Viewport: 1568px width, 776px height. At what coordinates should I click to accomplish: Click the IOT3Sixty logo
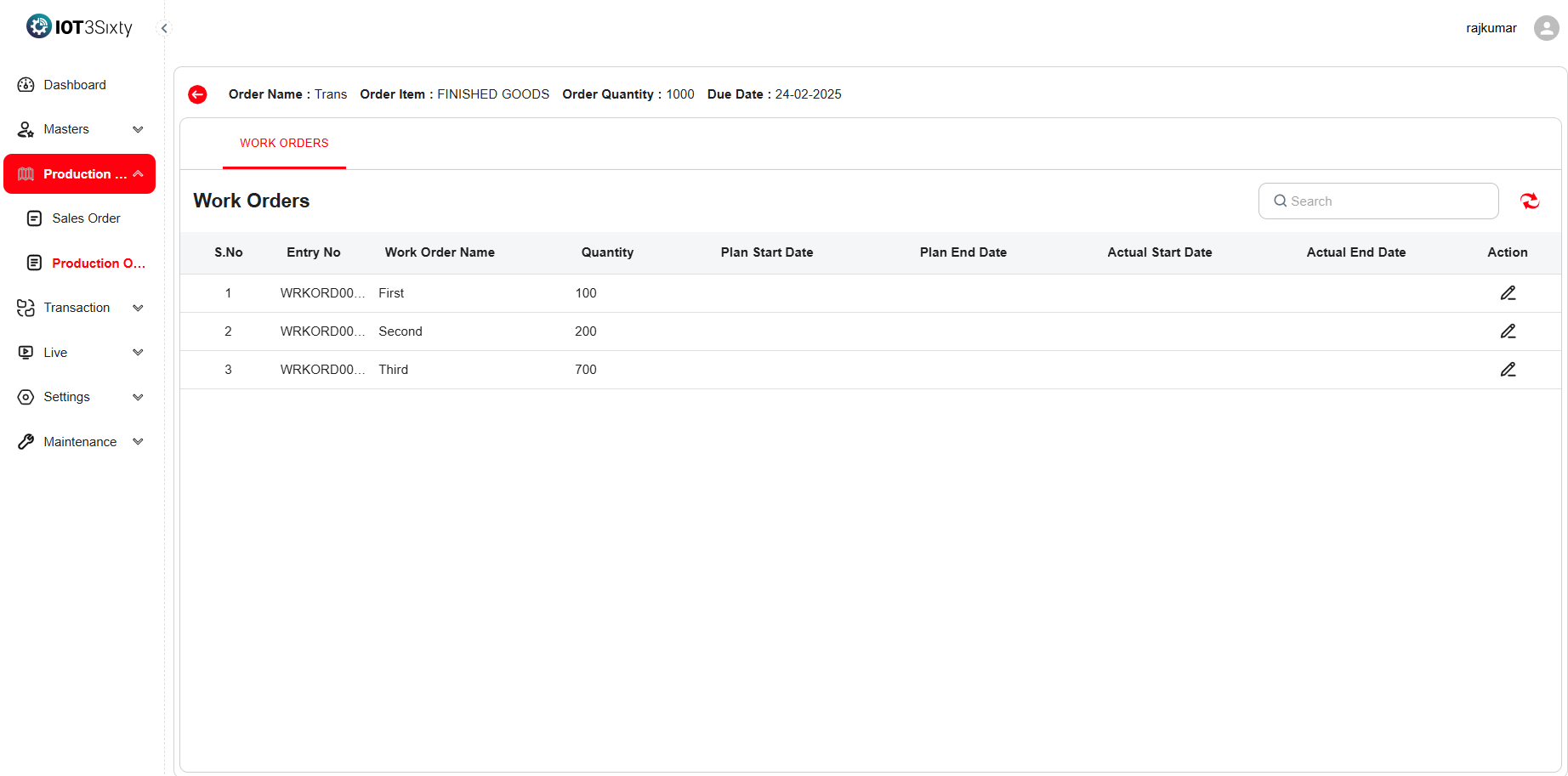point(80,27)
